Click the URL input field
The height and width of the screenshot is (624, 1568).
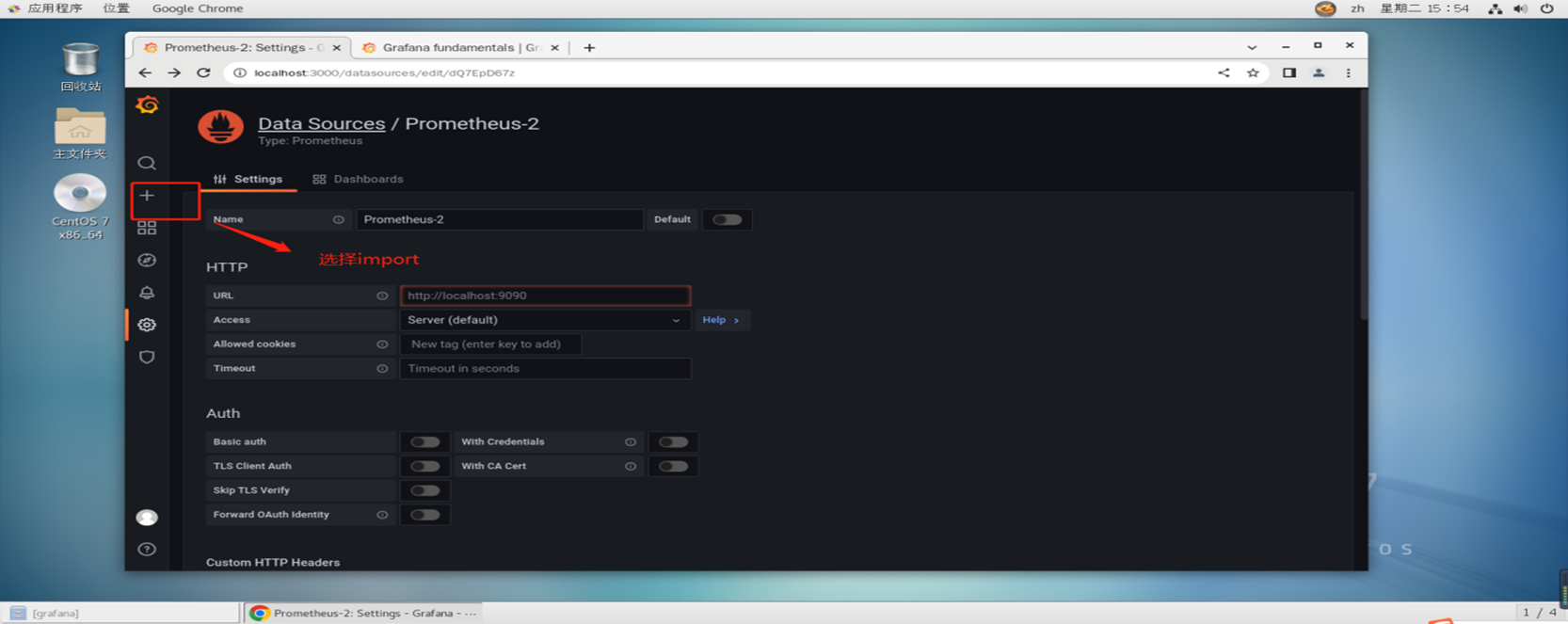[545, 296]
